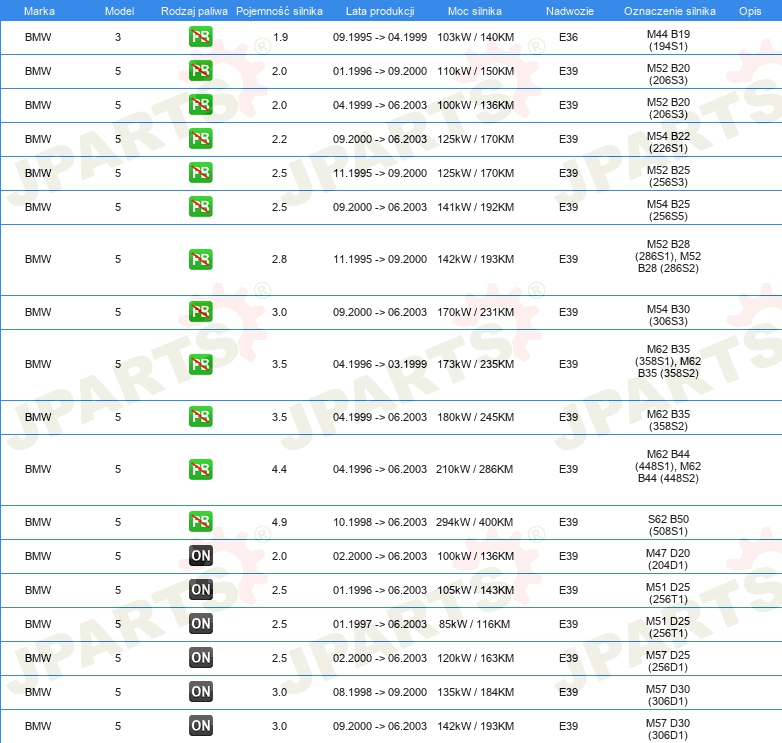Click petrol icon in the M54 B25 (256S5) row

200,206
